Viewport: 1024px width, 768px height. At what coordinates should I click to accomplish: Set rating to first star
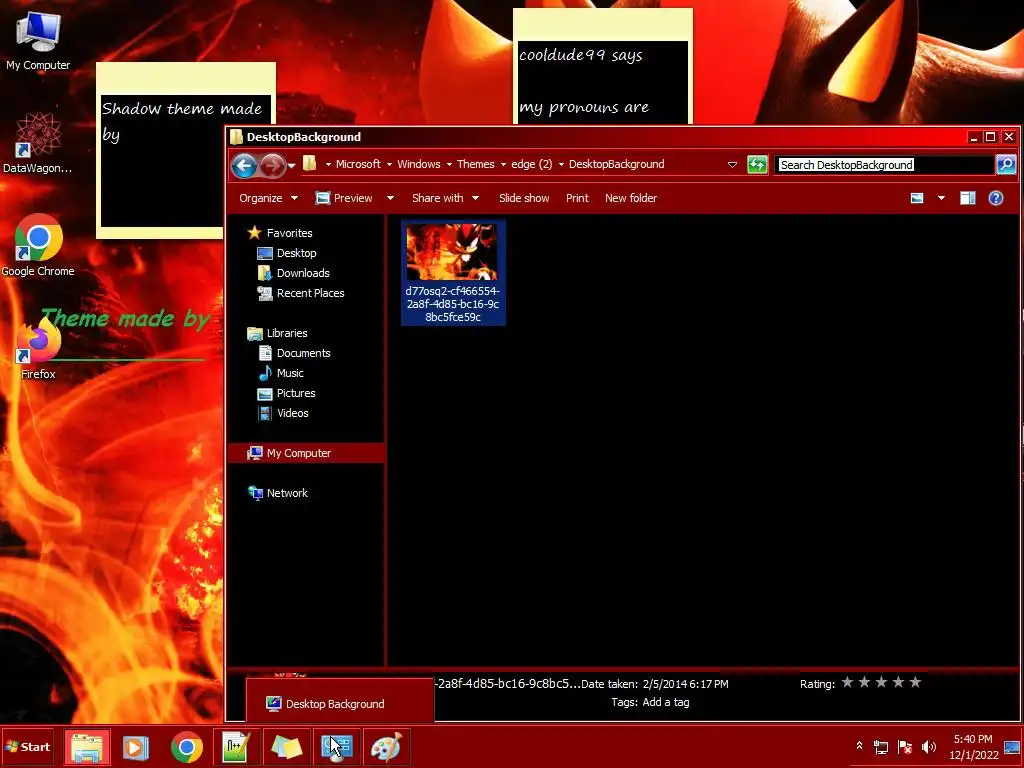coord(847,682)
